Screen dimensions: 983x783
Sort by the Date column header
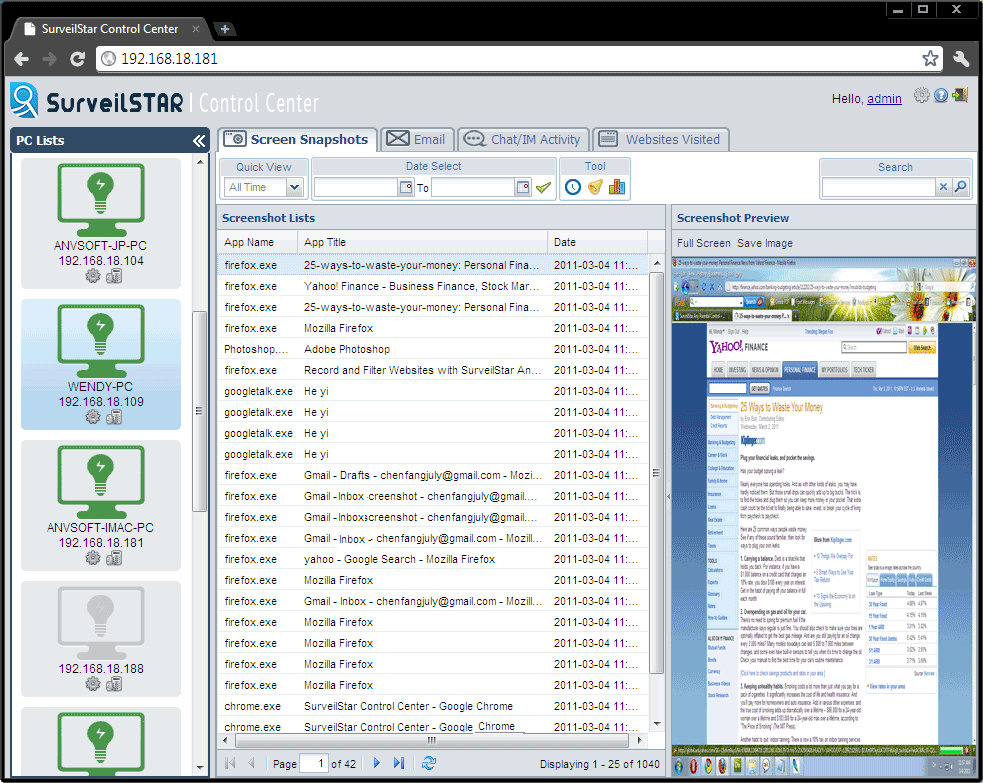[597, 242]
